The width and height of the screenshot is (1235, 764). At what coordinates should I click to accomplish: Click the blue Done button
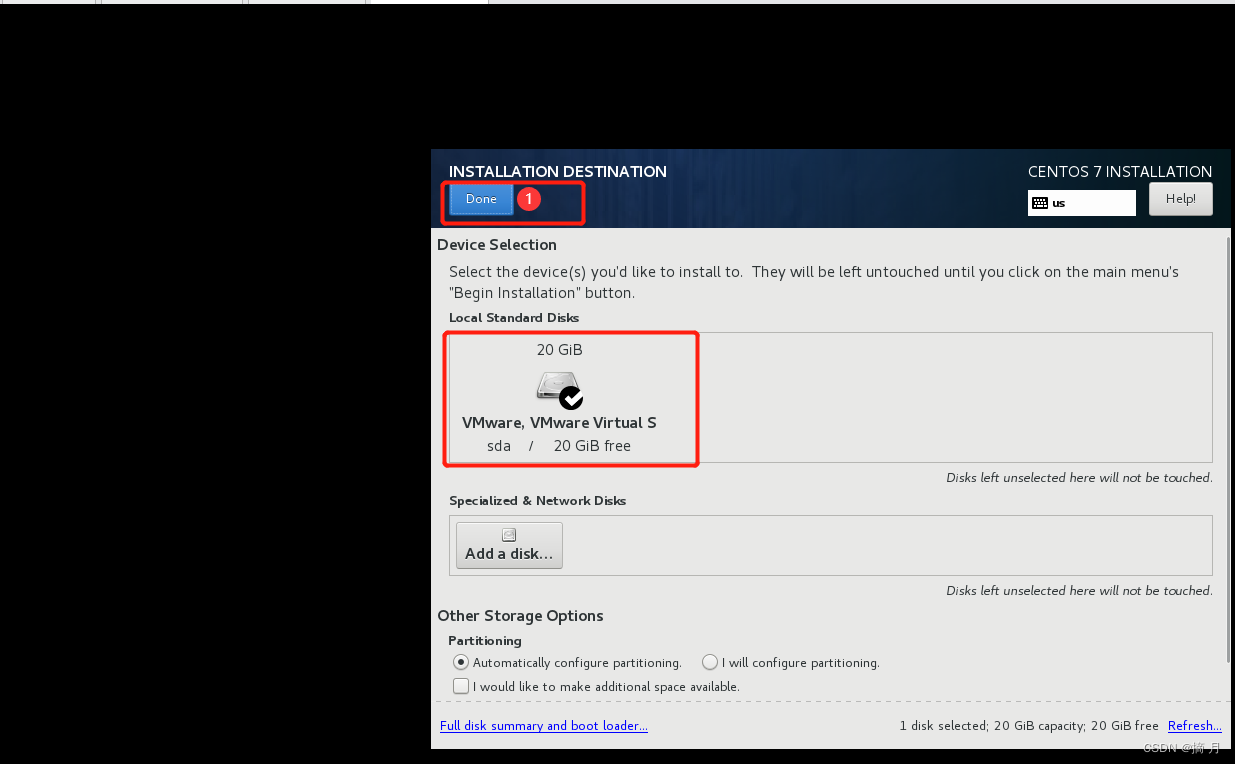(481, 199)
